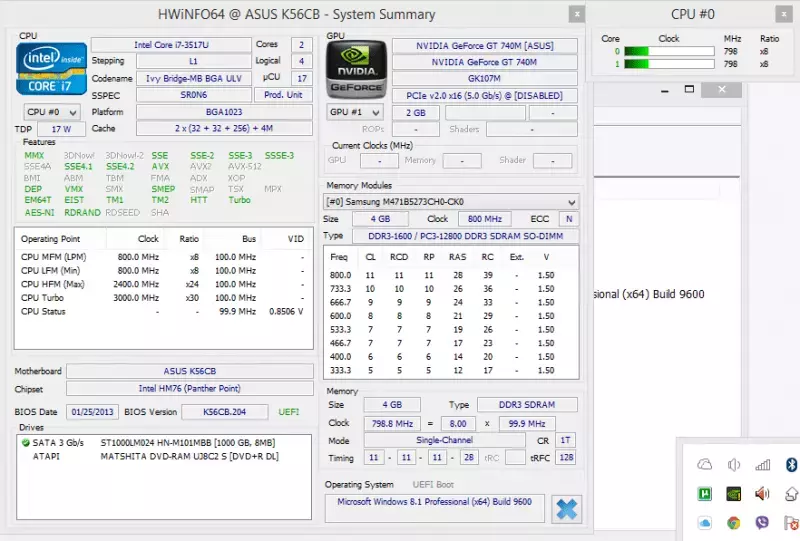This screenshot has width=800, height=541.
Task: Click the Bluetooth tray icon
Action: click(791, 464)
